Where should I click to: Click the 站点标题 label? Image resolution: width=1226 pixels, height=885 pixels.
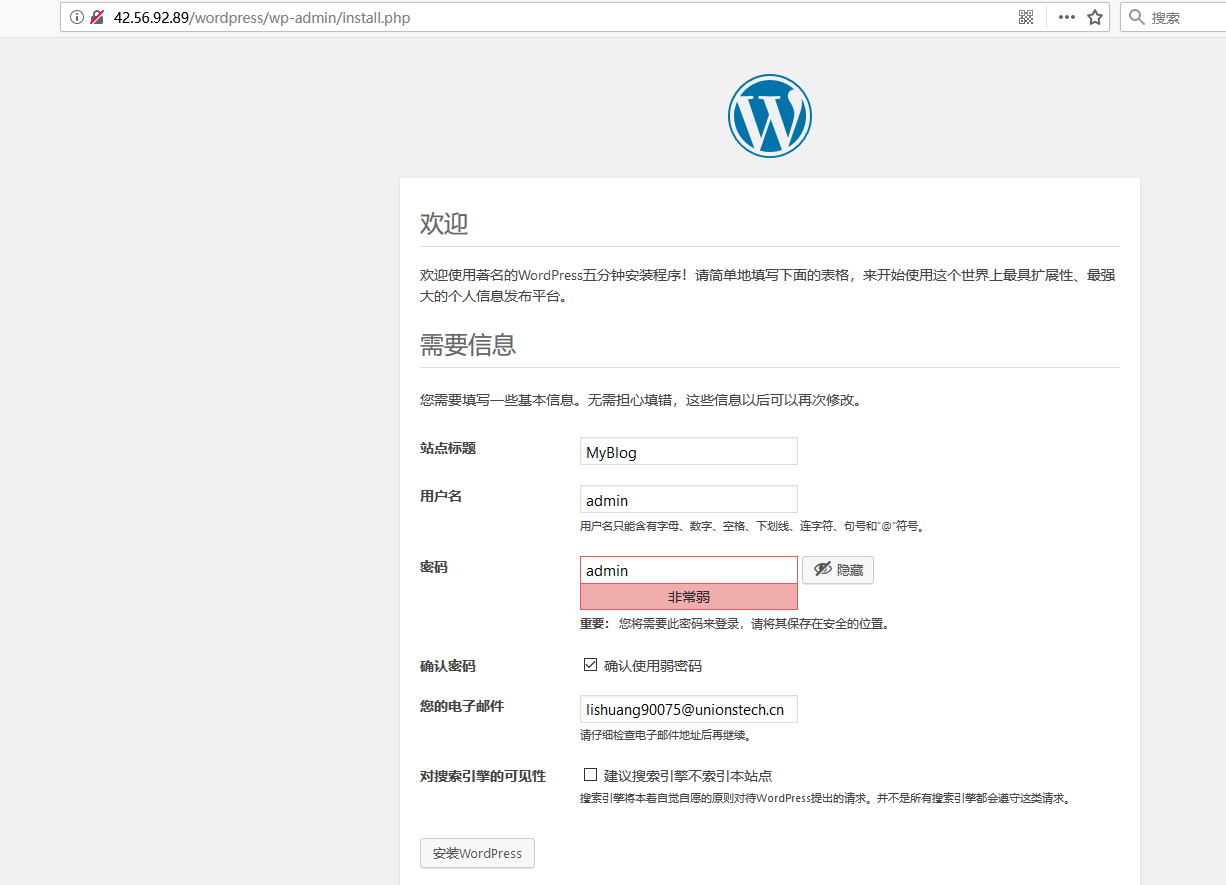(448, 448)
